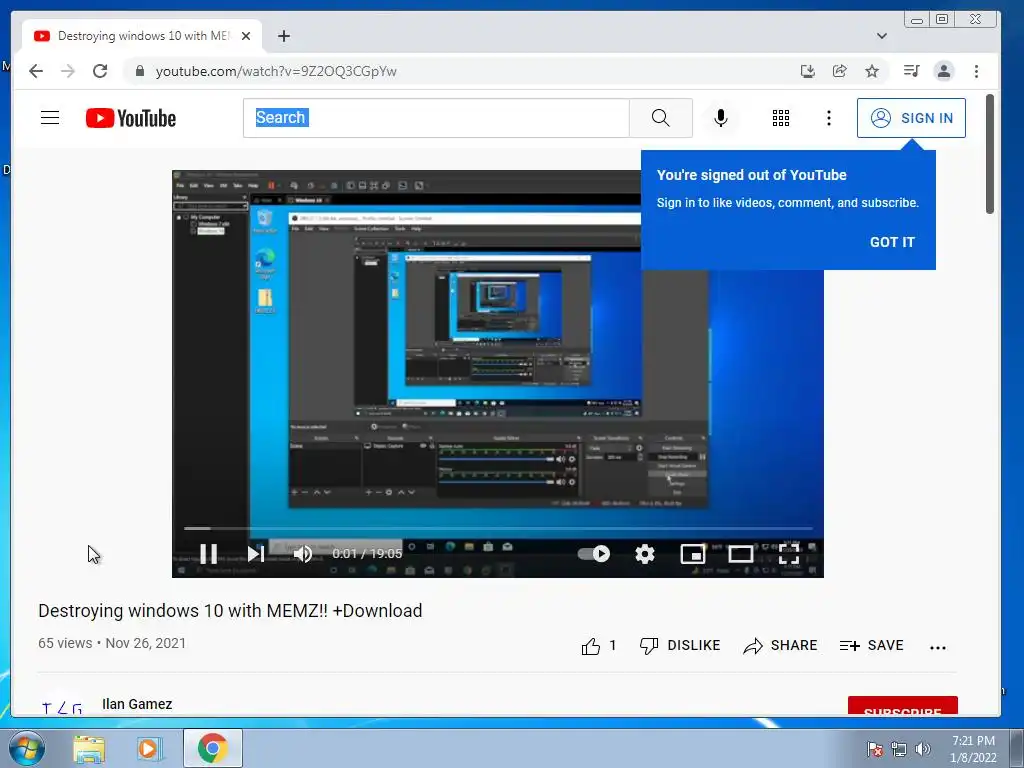1024x768 pixels.
Task: Open the volume speaker in tray
Action: 923,749
